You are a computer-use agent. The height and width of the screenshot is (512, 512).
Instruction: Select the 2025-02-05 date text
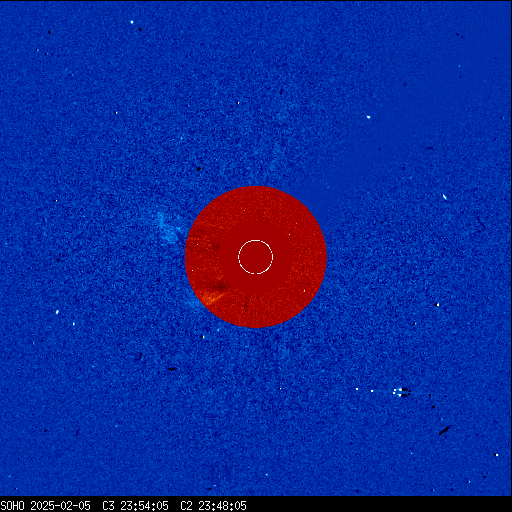60,506
